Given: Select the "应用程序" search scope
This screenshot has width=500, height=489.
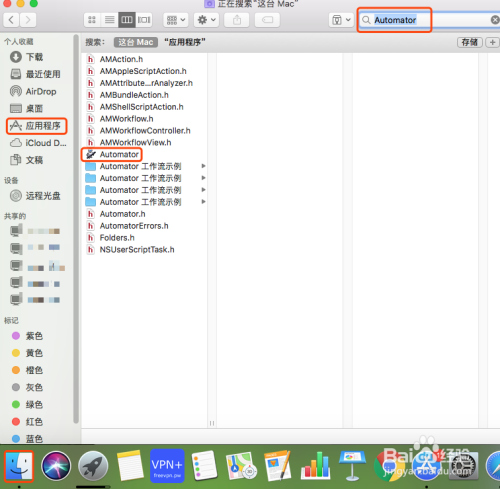Looking at the screenshot, I should coord(185,42).
